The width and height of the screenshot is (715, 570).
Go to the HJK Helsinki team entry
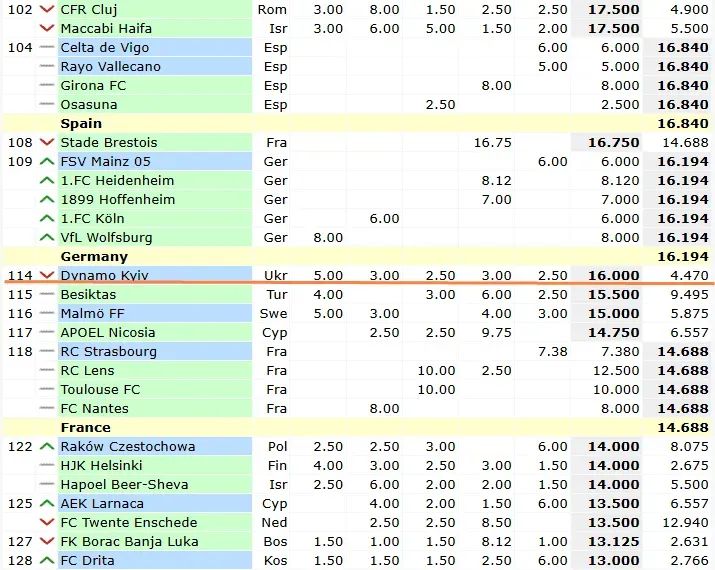pos(101,465)
